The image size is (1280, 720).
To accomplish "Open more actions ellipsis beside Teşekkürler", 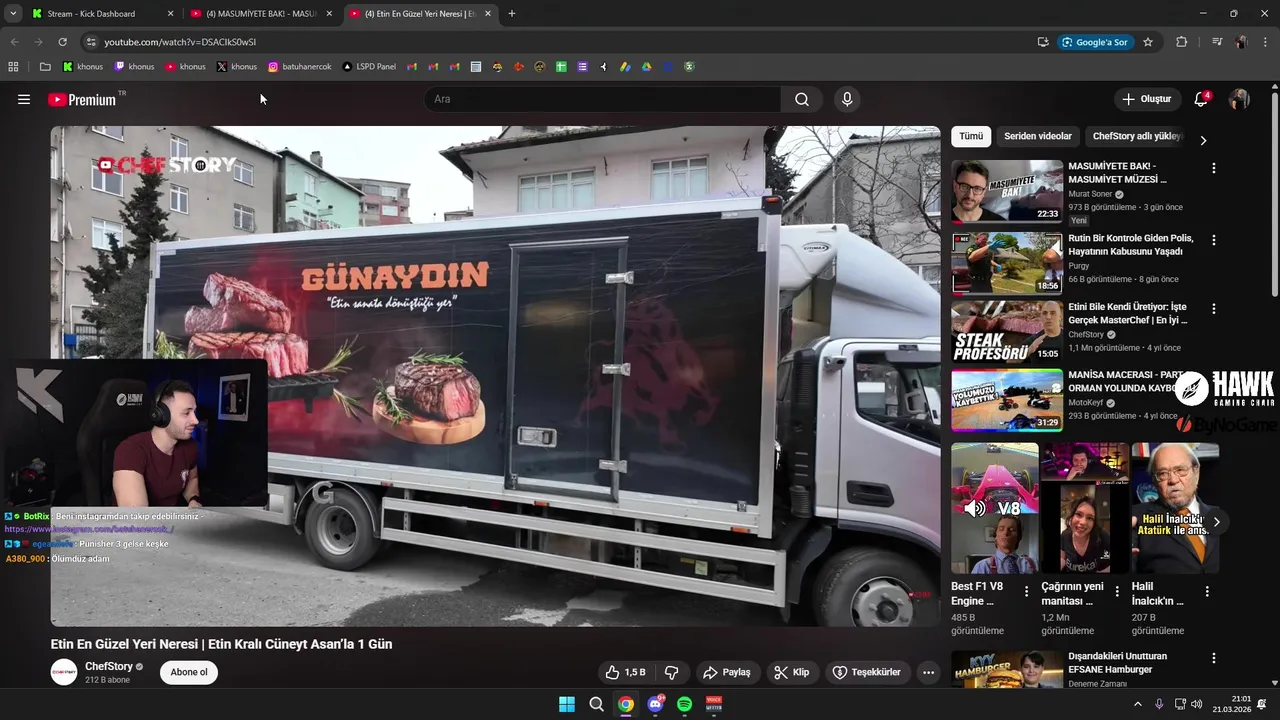I will point(928,672).
